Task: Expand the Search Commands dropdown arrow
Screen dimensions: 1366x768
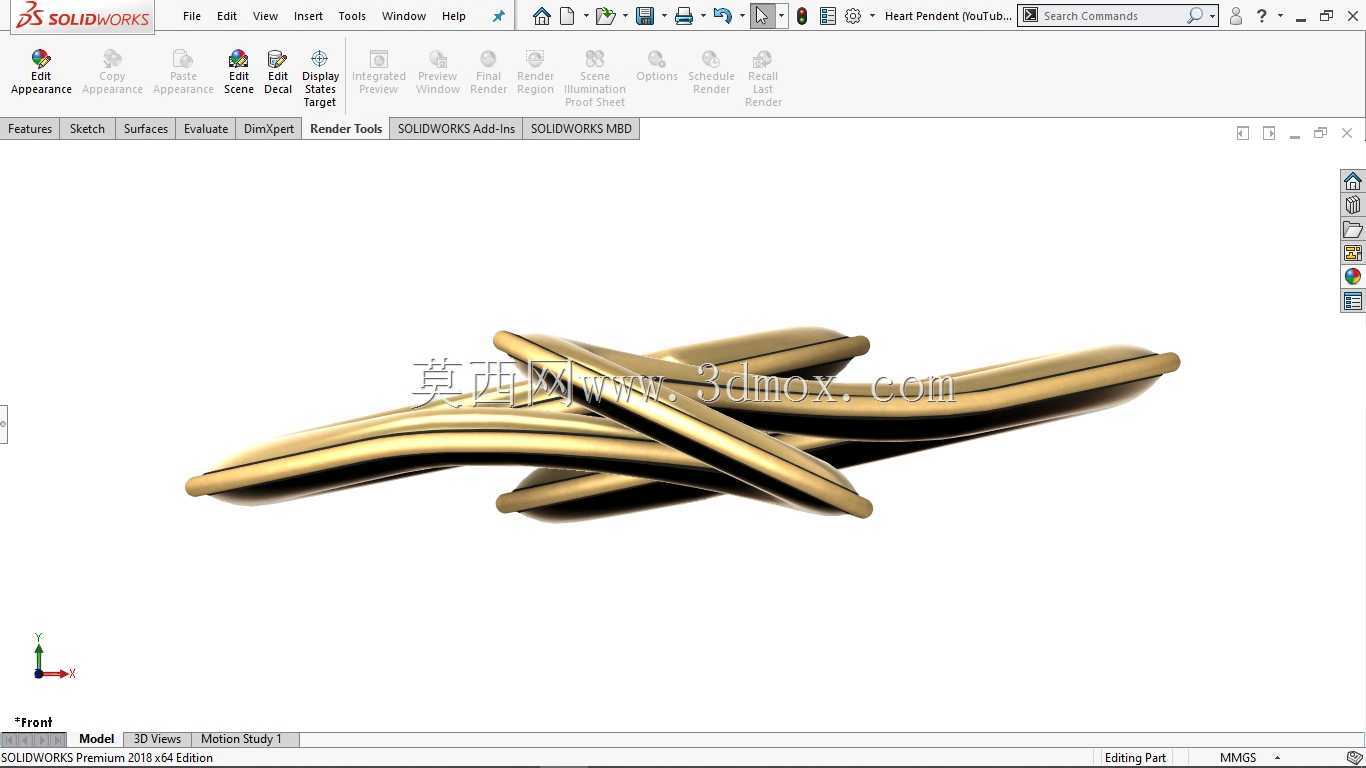Action: (1212, 16)
